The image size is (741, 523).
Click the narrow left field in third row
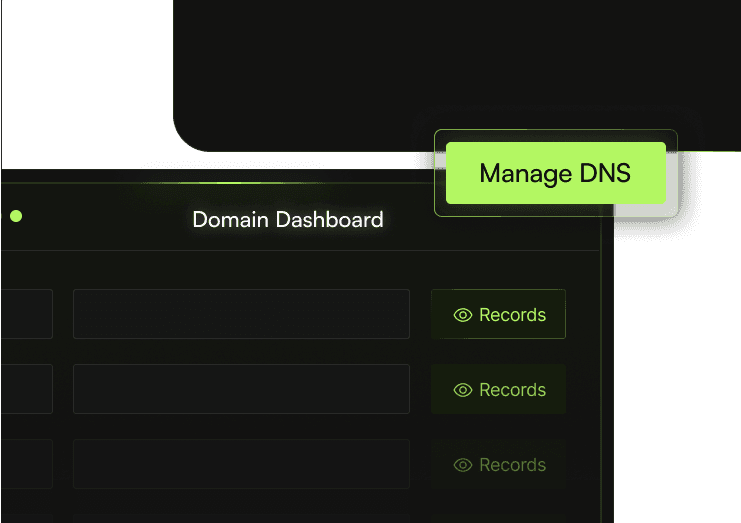(x=26, y=464)
